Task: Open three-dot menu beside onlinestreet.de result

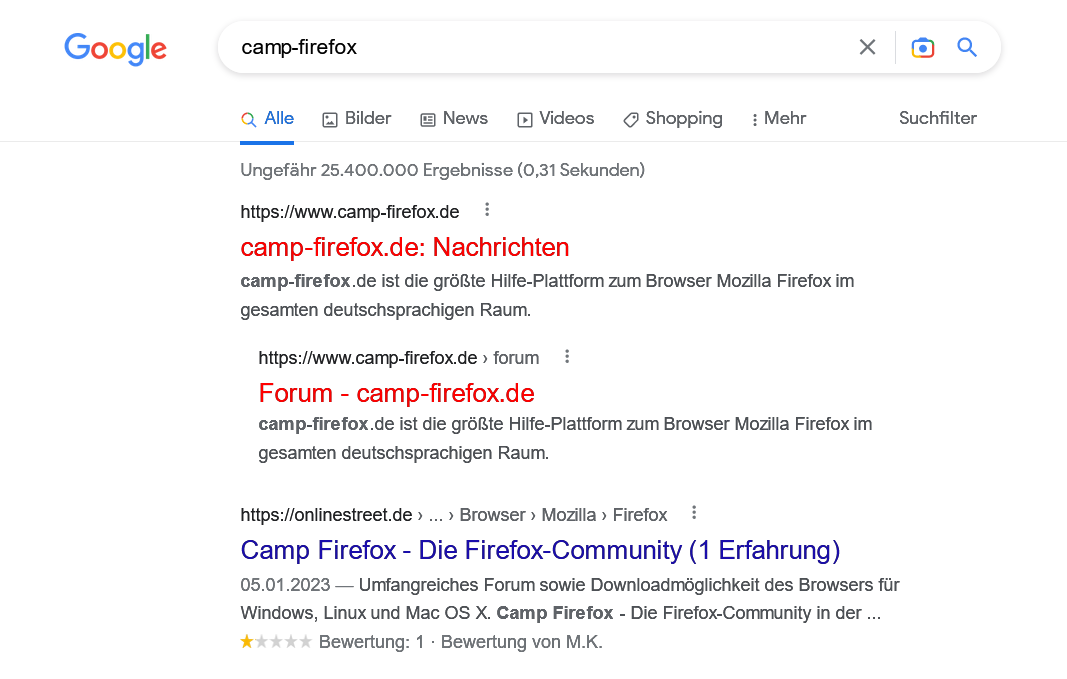Action: (x=694, y=513)
